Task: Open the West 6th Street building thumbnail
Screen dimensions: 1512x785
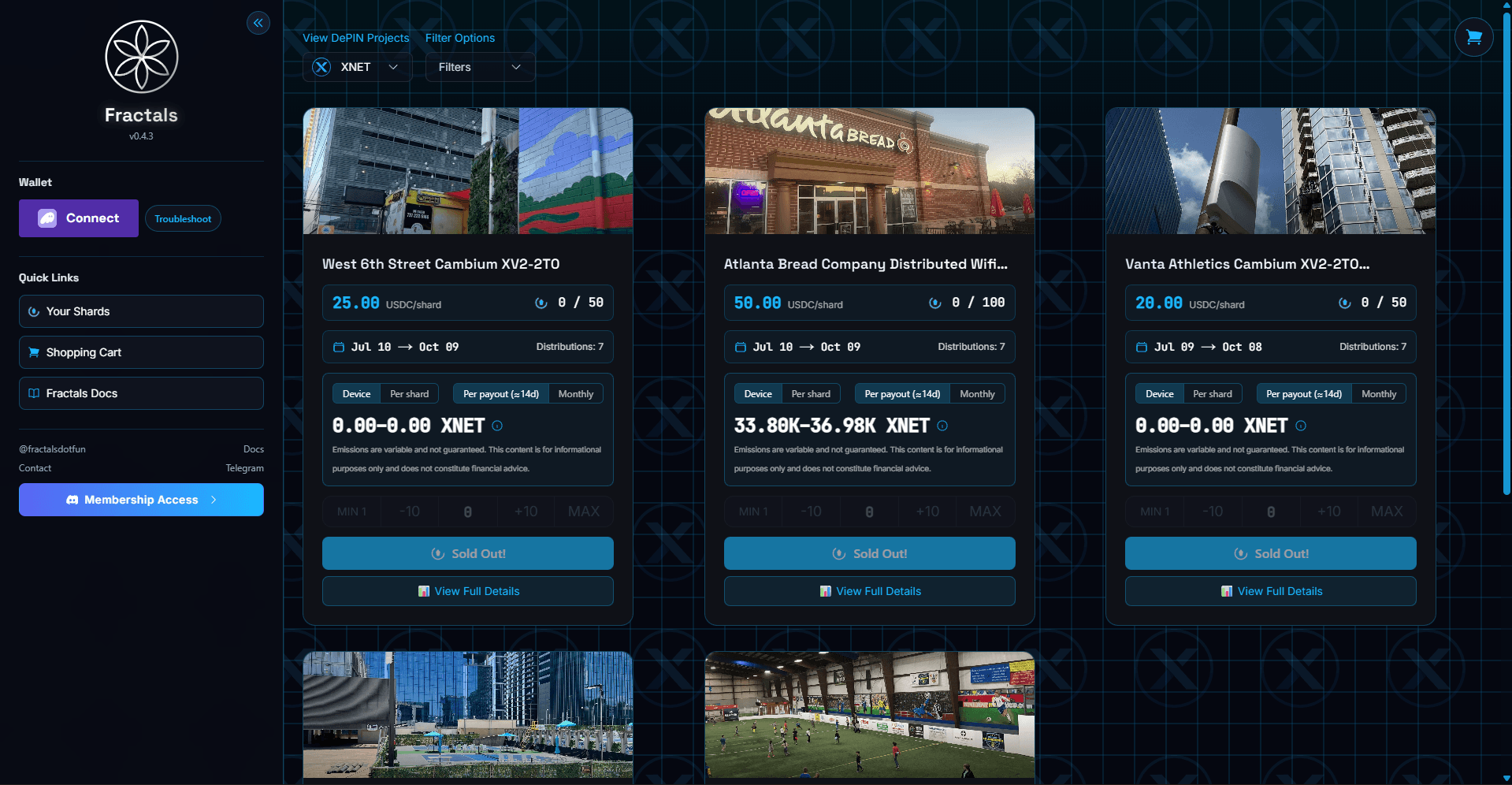Action: pos(468,171)
